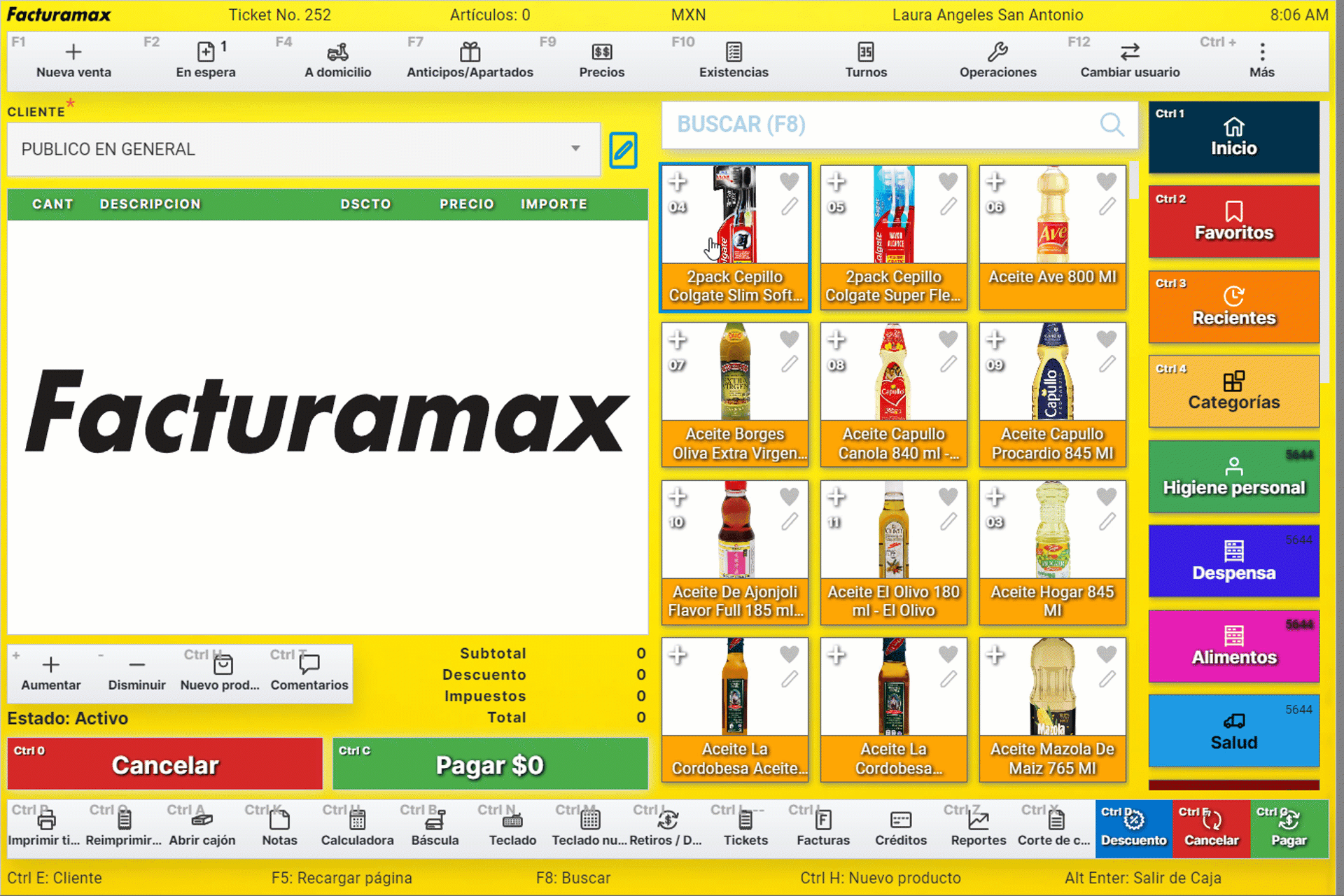The image size is (1344, 896).
Task: Click plus icon on Aceite Mazola De Maiz
Action: pyautogui.click(x=995, y=654)
